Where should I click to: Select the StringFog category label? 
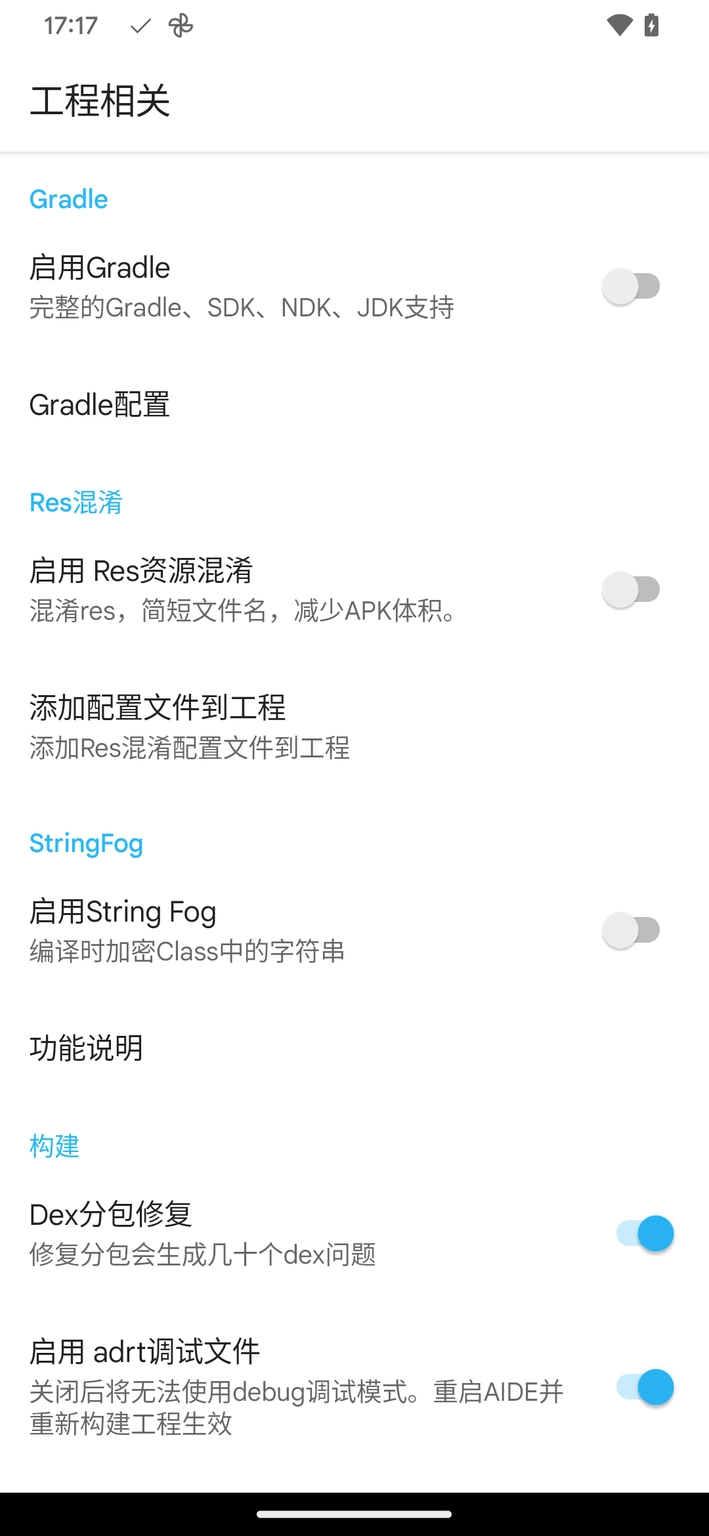[x=86, y=843]
